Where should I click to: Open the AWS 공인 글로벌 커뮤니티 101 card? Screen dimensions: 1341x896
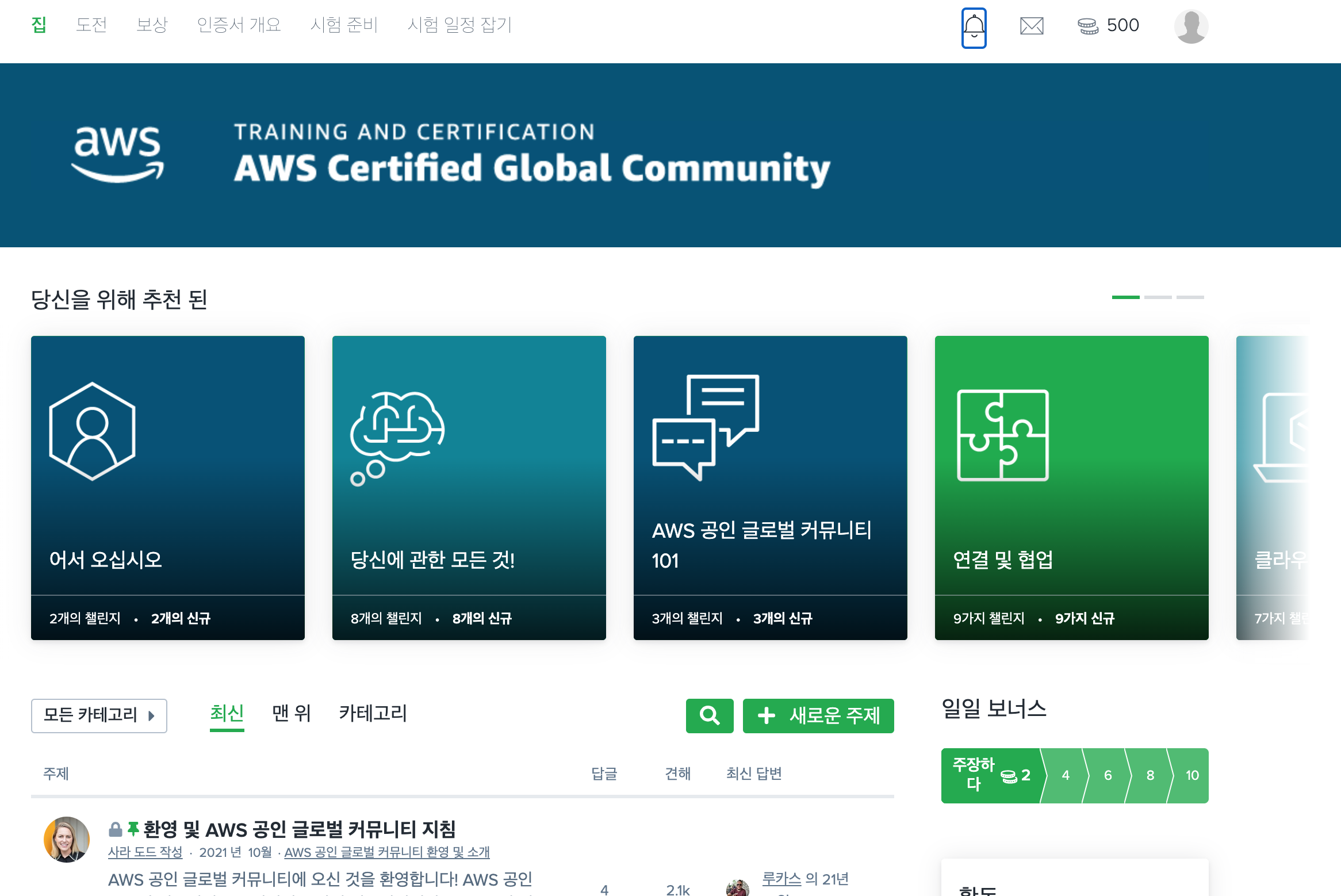pos(770,487)
